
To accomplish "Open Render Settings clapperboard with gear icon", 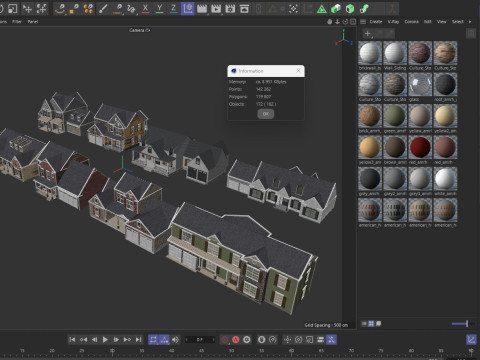I will 230,9.
